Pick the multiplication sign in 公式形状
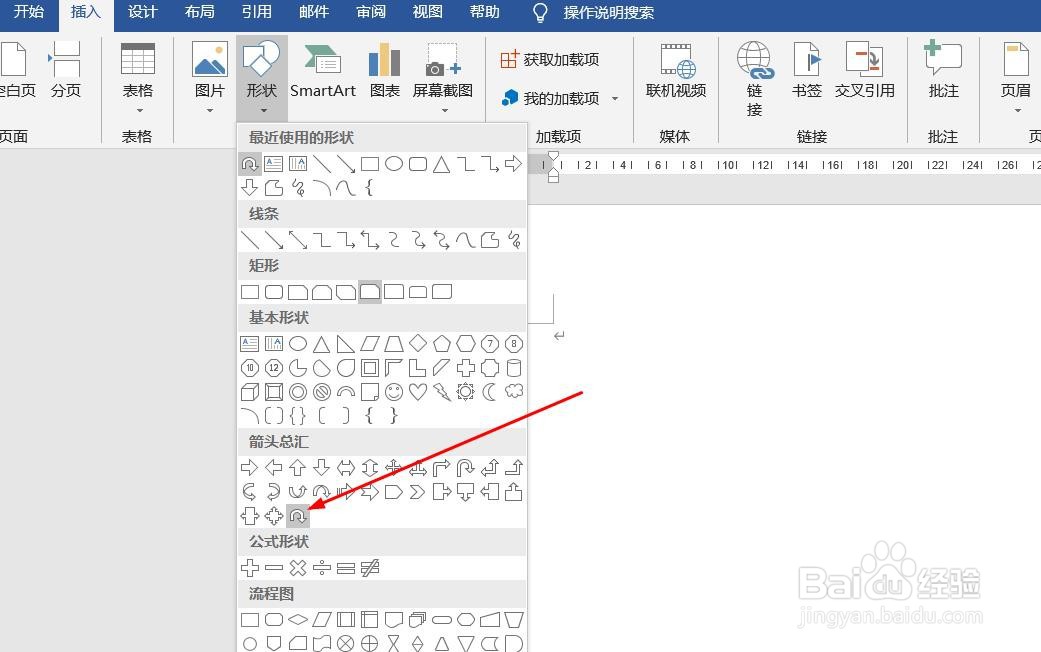The height and width of the screenshot is (652, 1041). [x=298, y=568]
